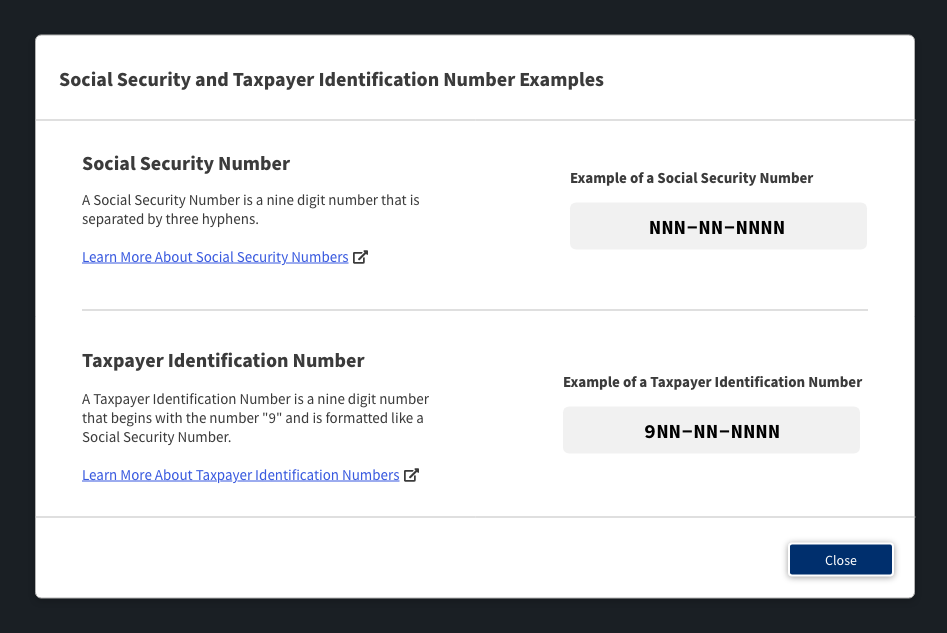The image size is (947, 633).
Task: Click the modal title about Number Examples
Action: 331,79
